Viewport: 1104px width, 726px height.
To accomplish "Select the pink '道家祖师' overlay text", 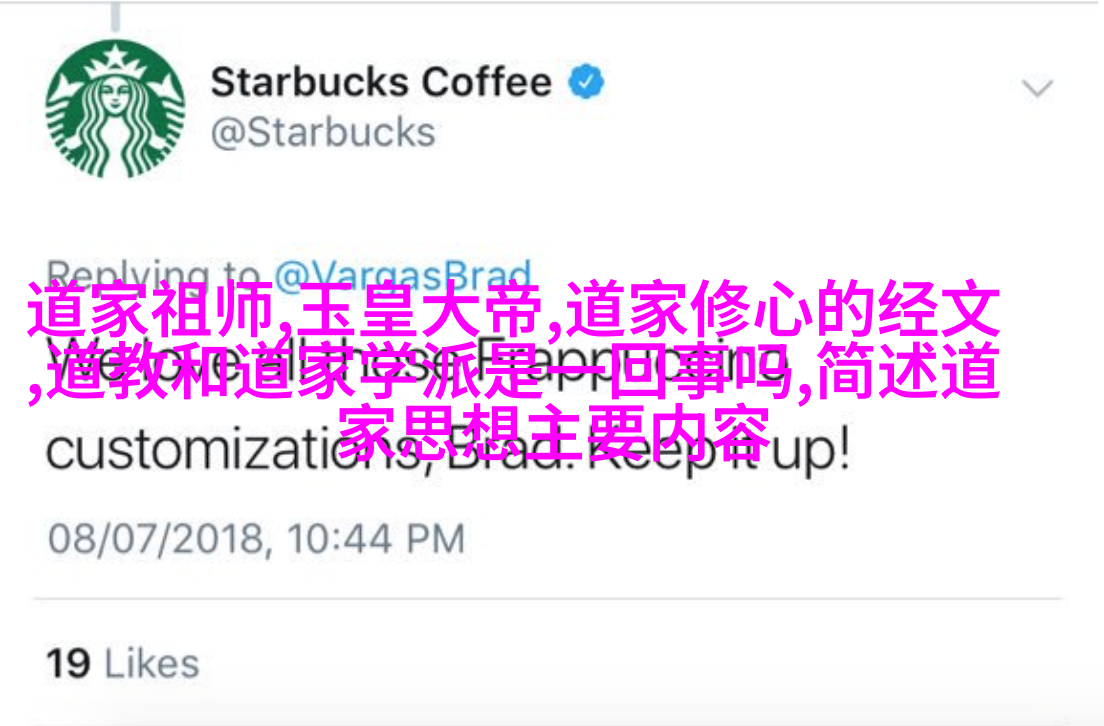I will [151, 308].
